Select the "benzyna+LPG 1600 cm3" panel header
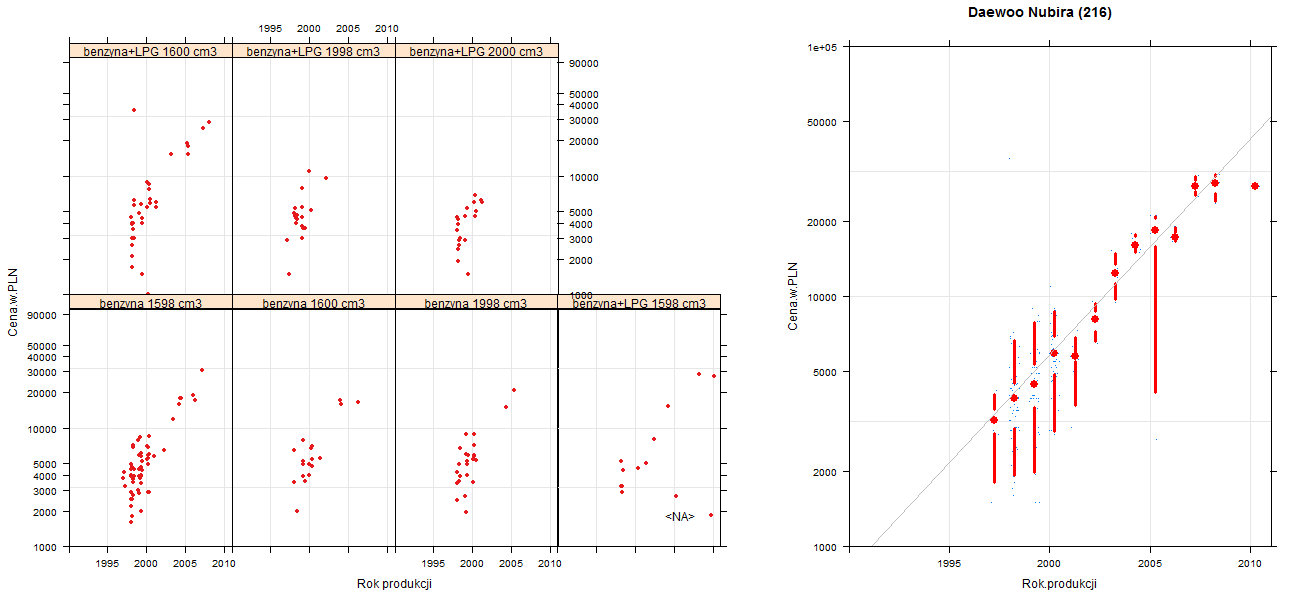 [x=150, y=51]
